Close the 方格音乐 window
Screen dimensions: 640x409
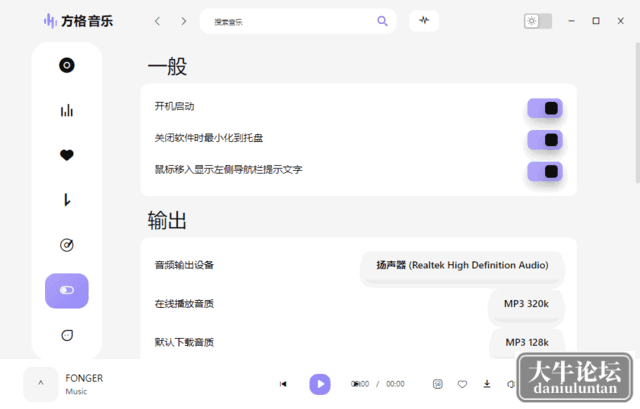pos(620,21)
